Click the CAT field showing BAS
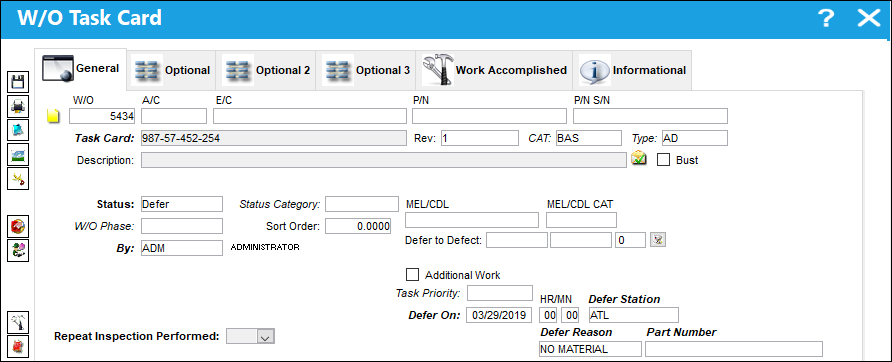 [588, 138]
